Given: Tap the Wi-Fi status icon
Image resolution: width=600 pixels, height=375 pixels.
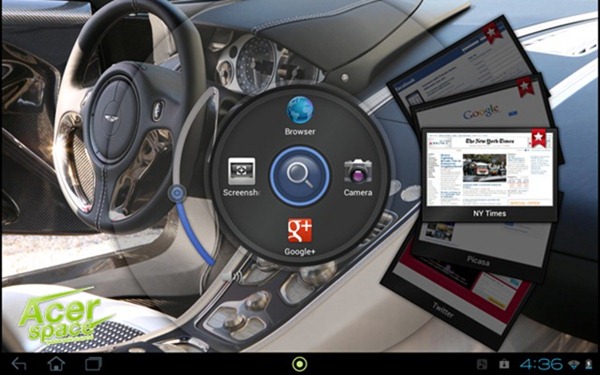Looking at the screenshot, I should click(x=574, y=364).
